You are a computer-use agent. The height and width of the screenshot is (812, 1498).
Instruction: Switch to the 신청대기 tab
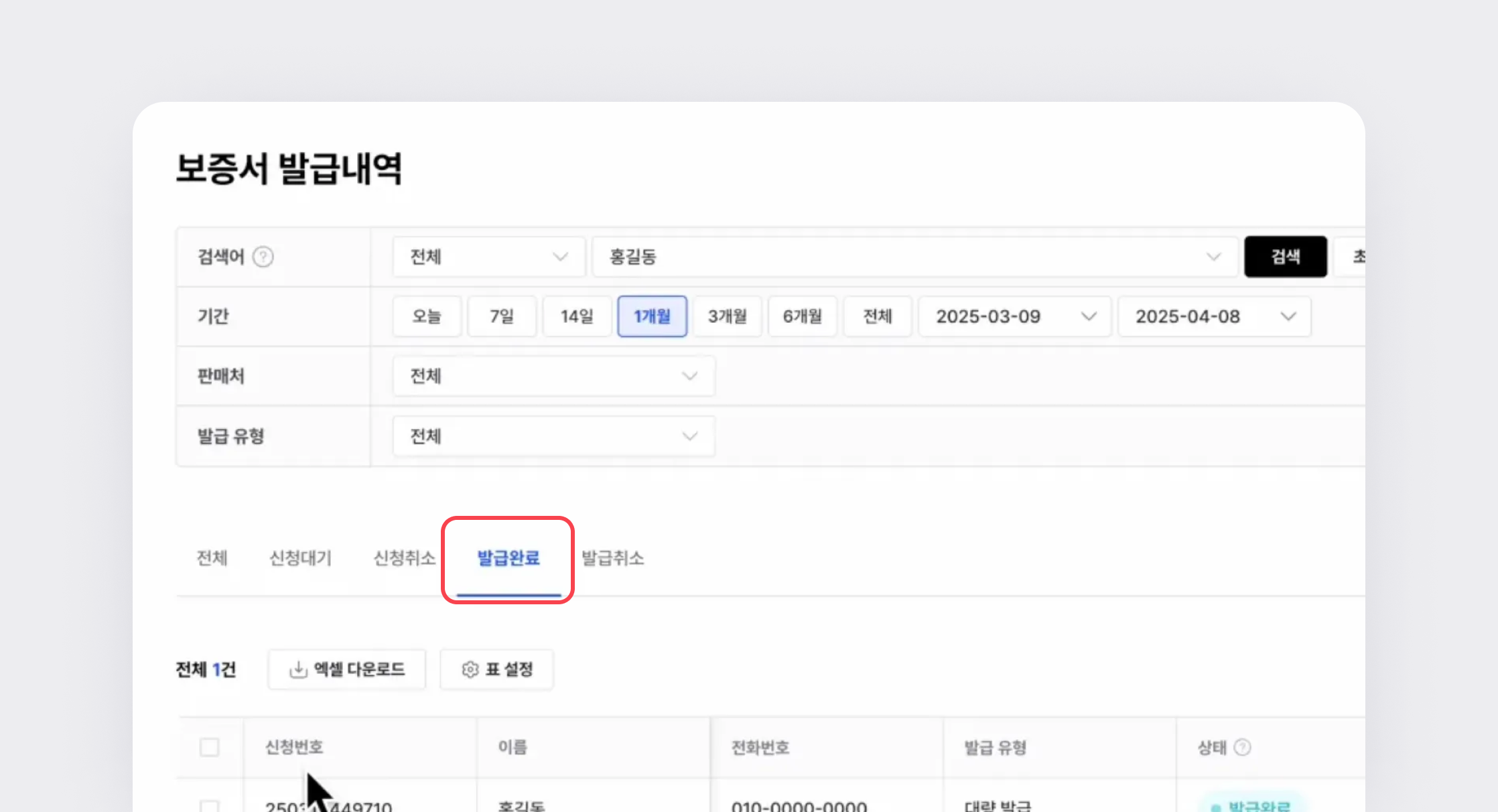click(x=300, y=558)
